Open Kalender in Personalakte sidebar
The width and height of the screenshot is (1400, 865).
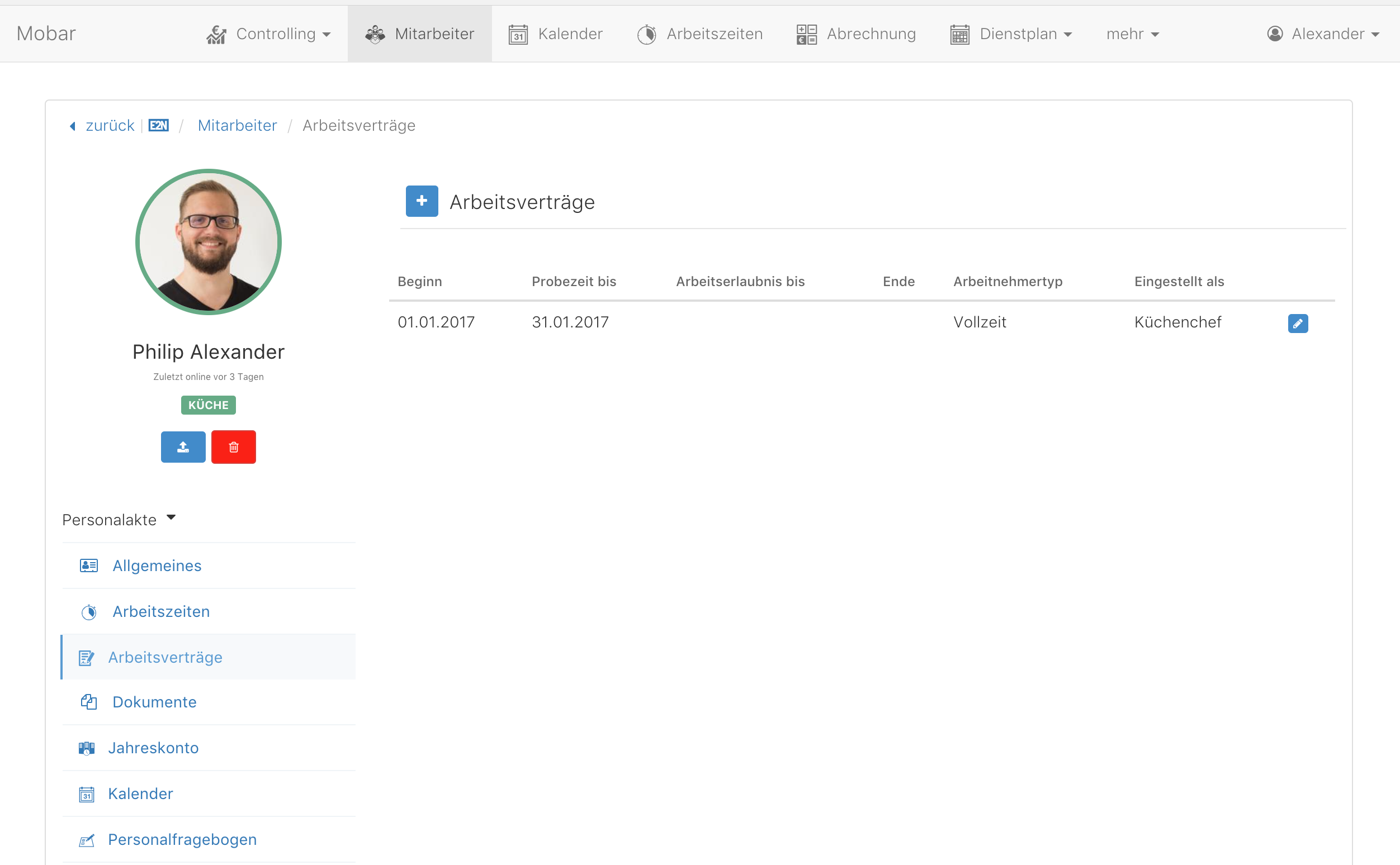[x=209, y=793]
